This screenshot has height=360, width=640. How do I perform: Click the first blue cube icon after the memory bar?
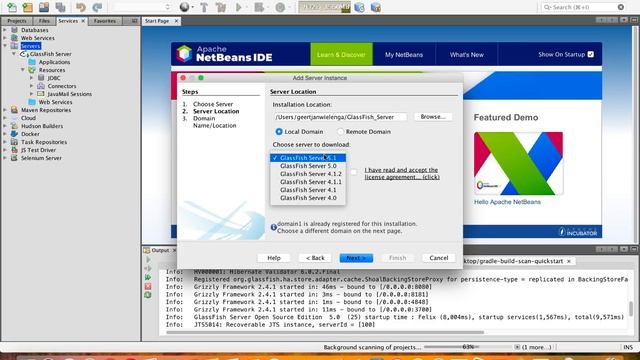359,7
